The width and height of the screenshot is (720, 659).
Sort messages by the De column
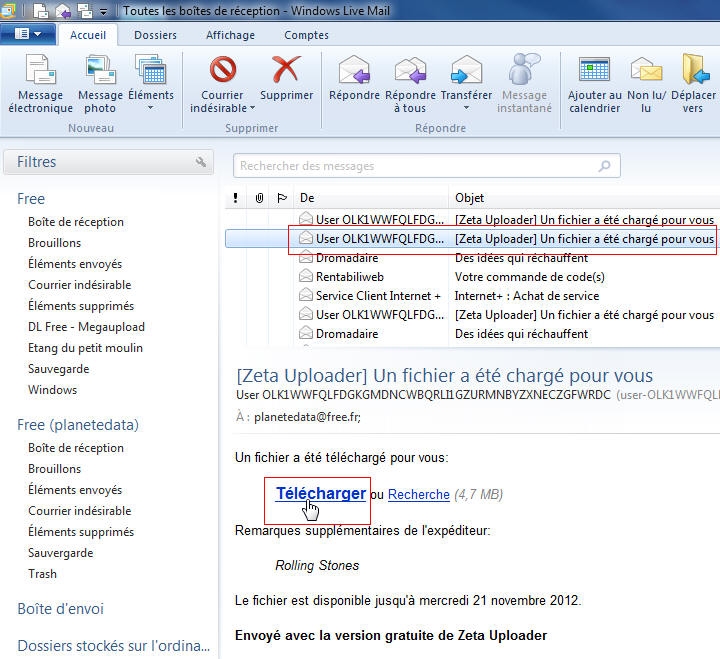[x=371, y=198]
